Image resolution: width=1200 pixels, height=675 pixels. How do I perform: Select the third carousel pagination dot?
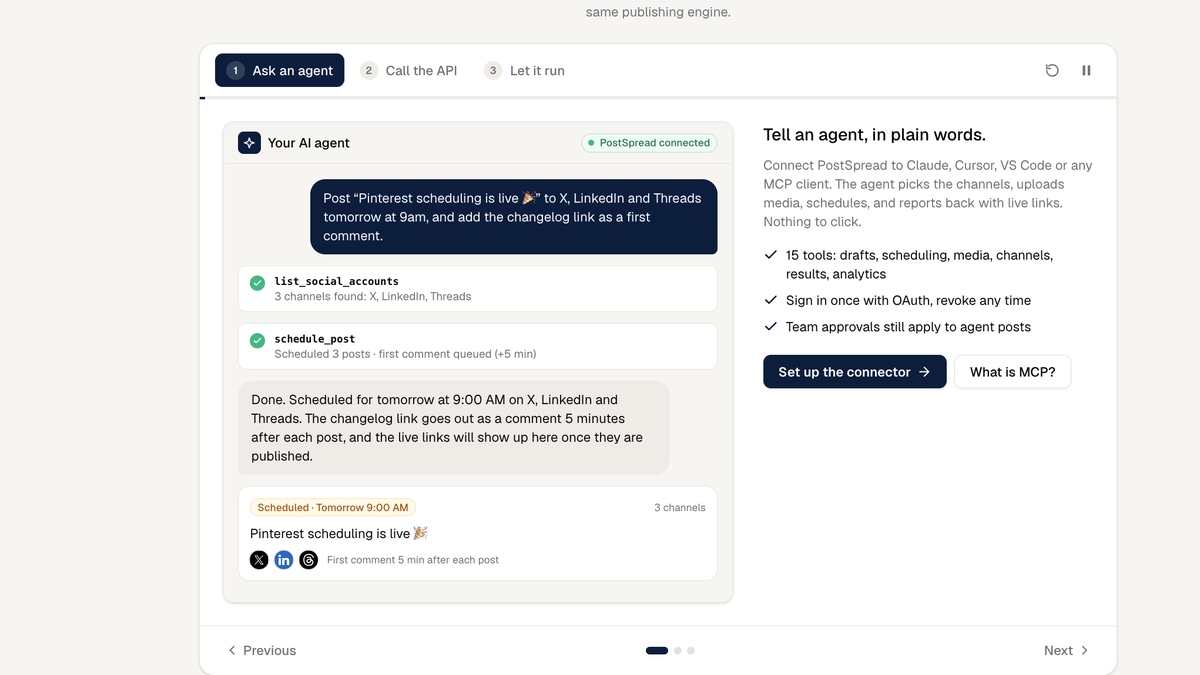point(691,650)
